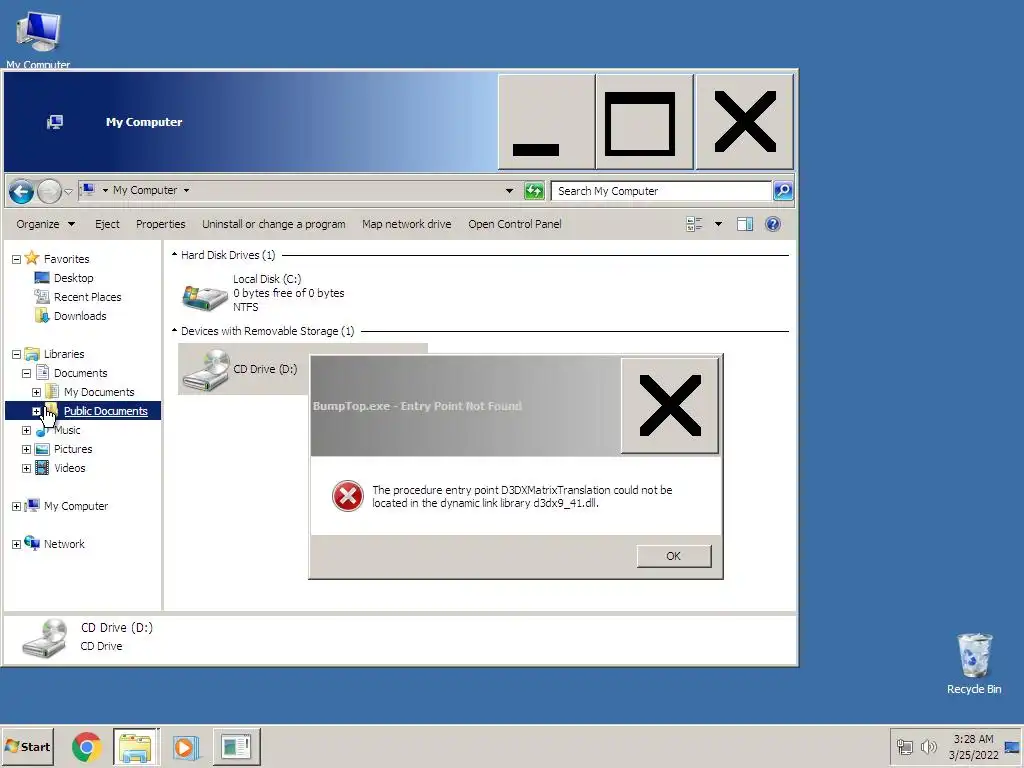Click Uninstall or change a program
This screenshot has width=1024, height=768.
(x=274, y=224)
